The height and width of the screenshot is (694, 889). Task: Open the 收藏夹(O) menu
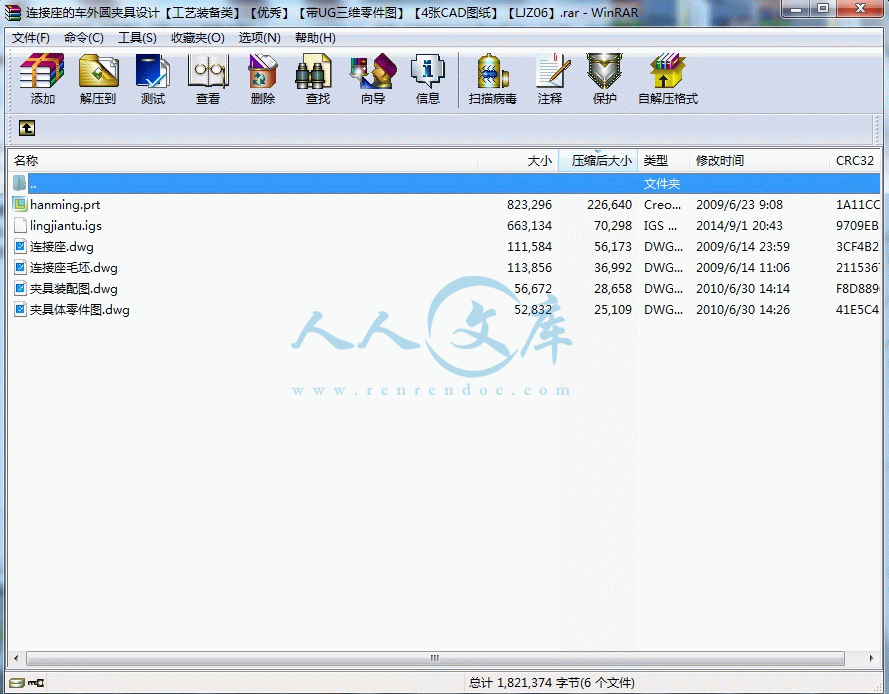[198, 38]
